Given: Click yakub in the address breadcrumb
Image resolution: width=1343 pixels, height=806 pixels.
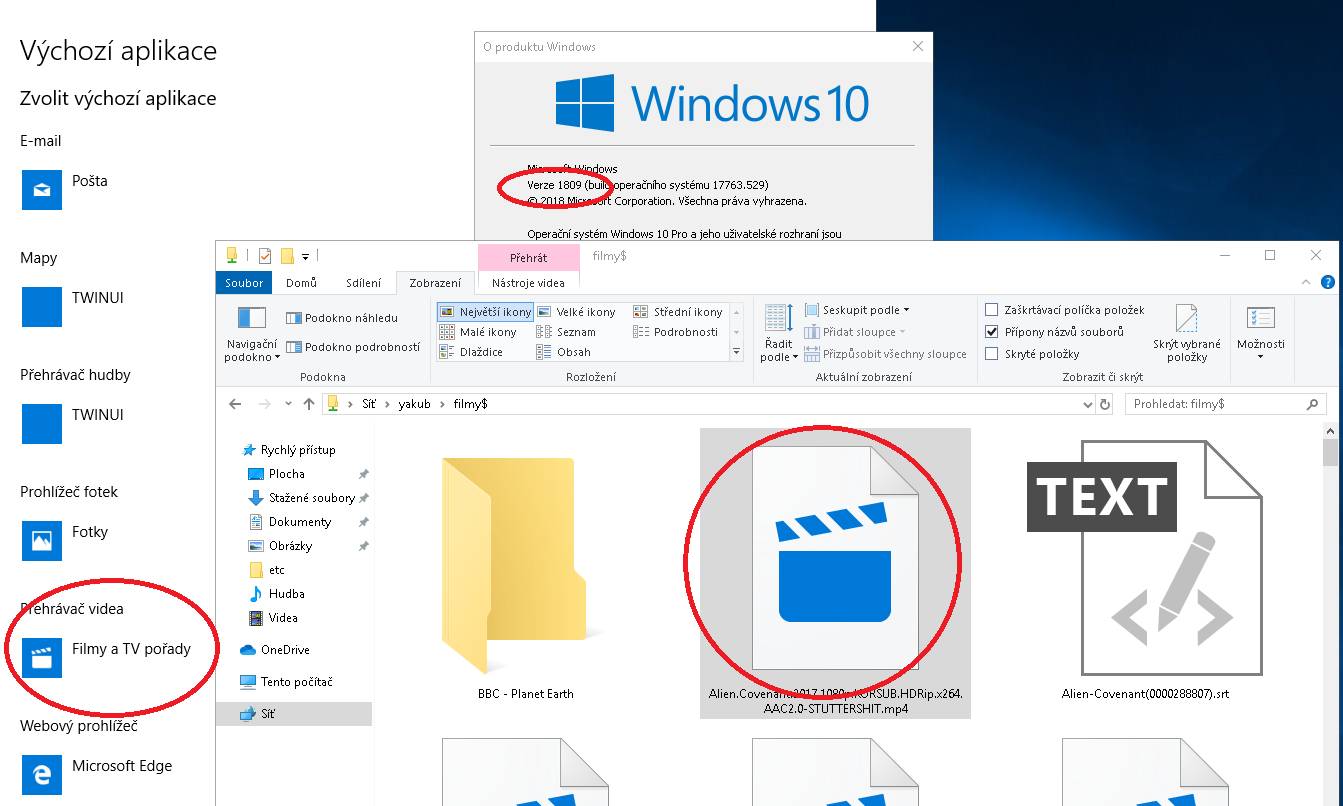Looking at the screenshot, I should tap(414, 405).
